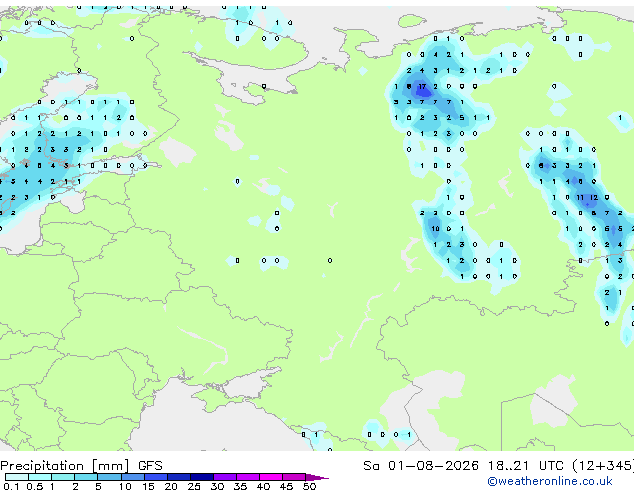Pick legend swatch between 45 and 50
The width and height of the screenshot is (634, 490).
pyautogui.click(x=294, y=477)
